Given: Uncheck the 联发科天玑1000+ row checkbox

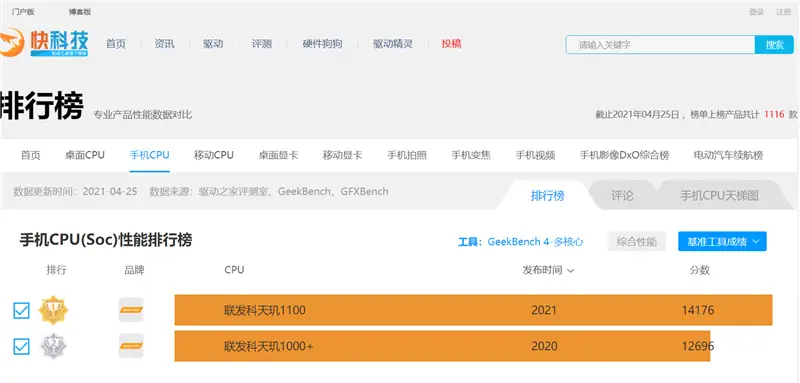Looking at the screenshot, I should 21,347.
